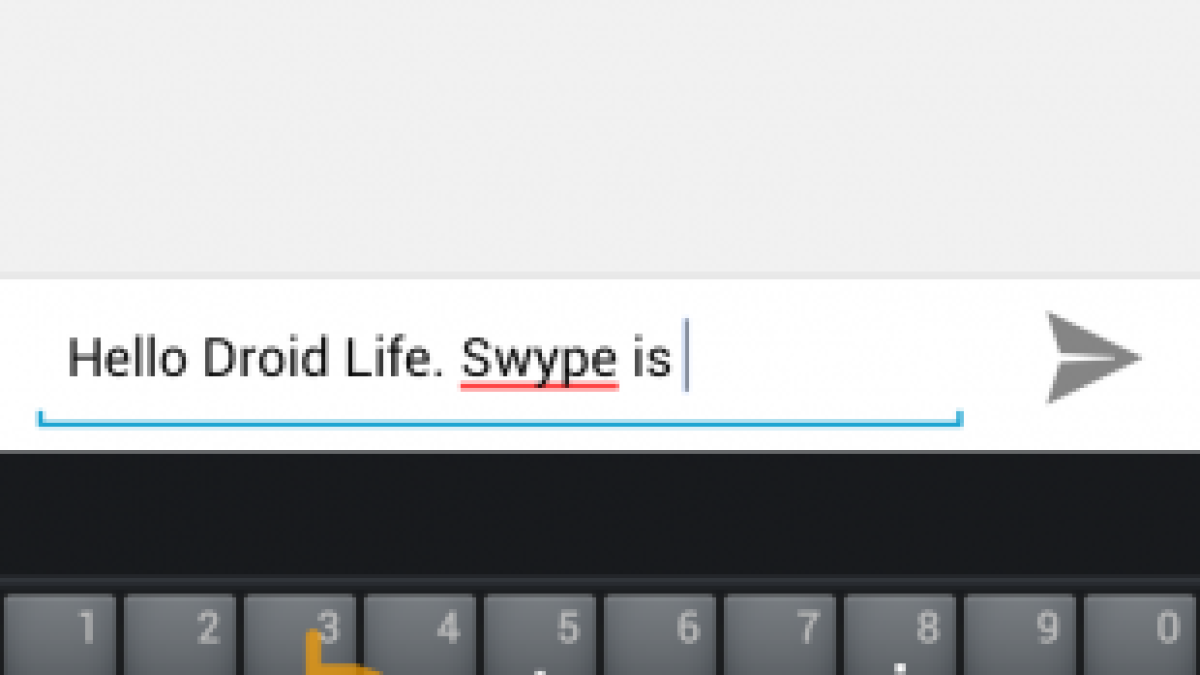The height and width of the screenshot is (675, 1200).
Task: Tap the empty gray conversation area
Action: coord(600,136)
